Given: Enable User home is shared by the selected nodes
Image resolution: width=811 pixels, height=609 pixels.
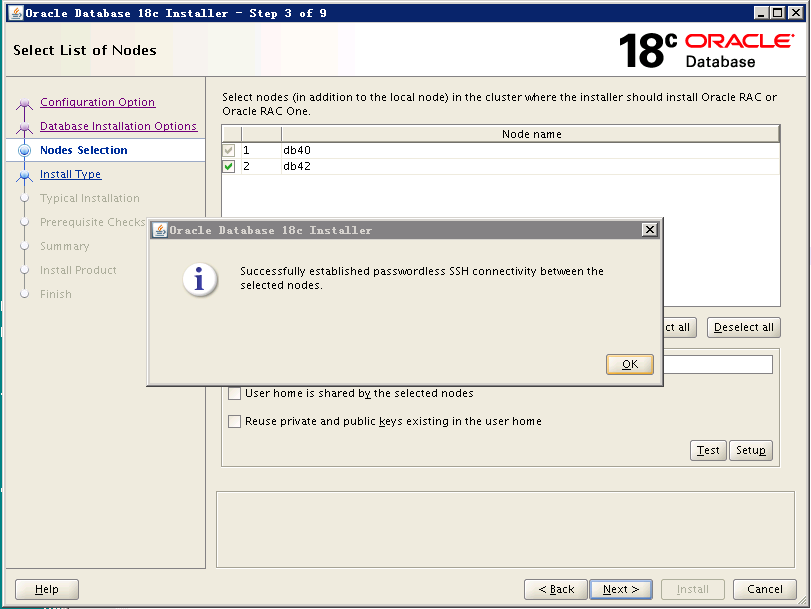Looking at the screenshot, I should [234, 393].
